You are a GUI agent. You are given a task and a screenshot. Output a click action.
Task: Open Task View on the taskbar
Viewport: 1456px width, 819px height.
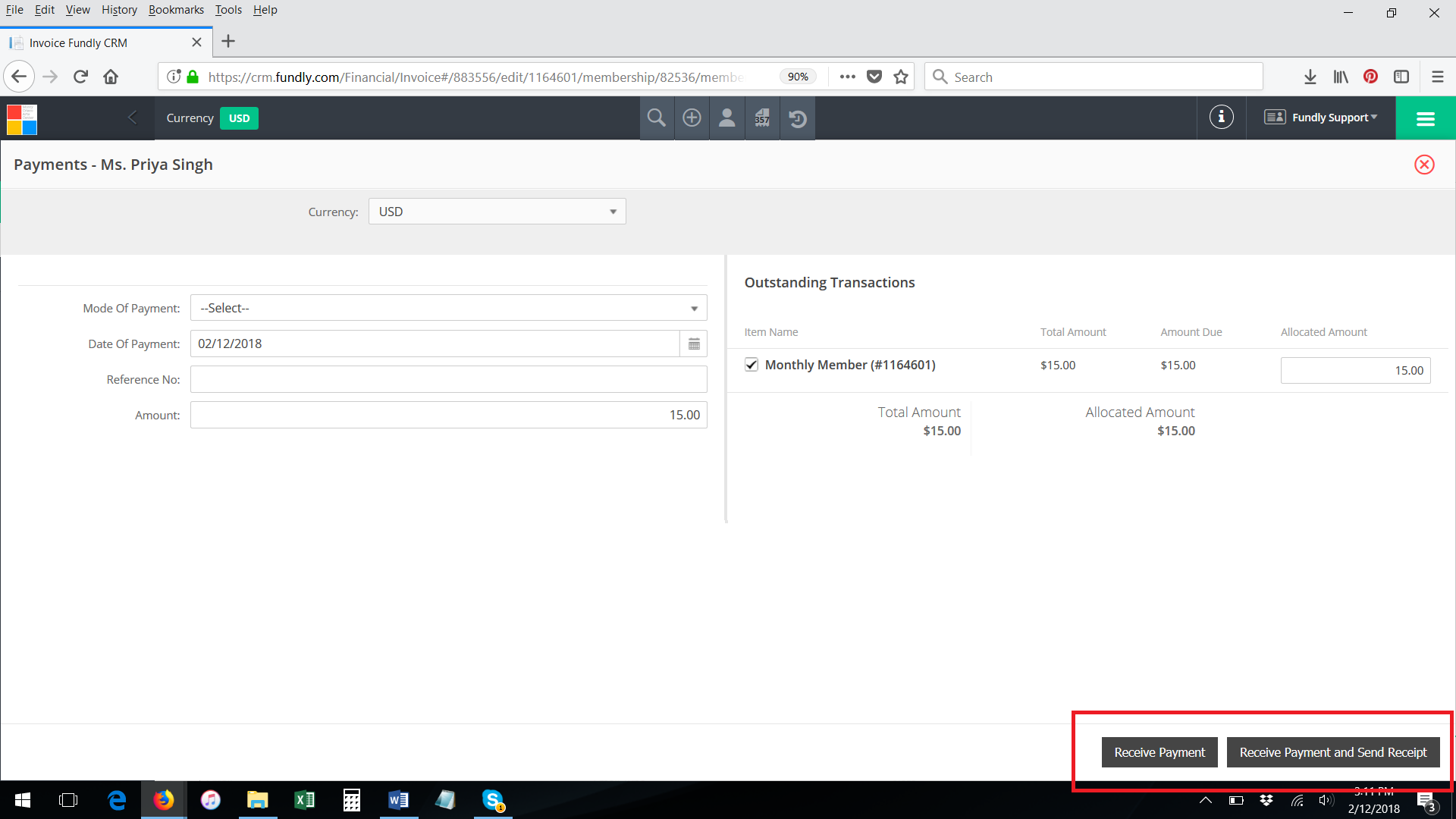68,800
